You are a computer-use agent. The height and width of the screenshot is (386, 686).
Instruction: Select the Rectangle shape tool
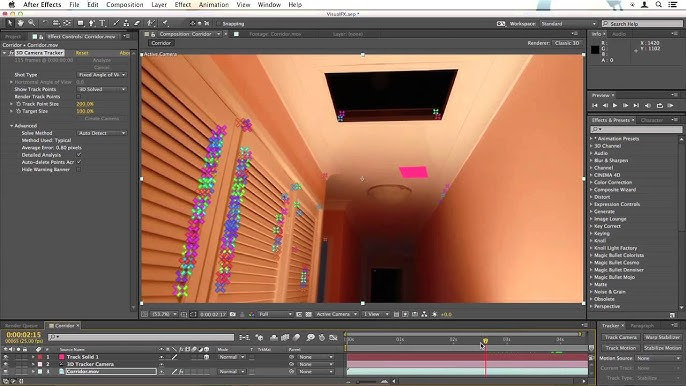coord(80,23)
